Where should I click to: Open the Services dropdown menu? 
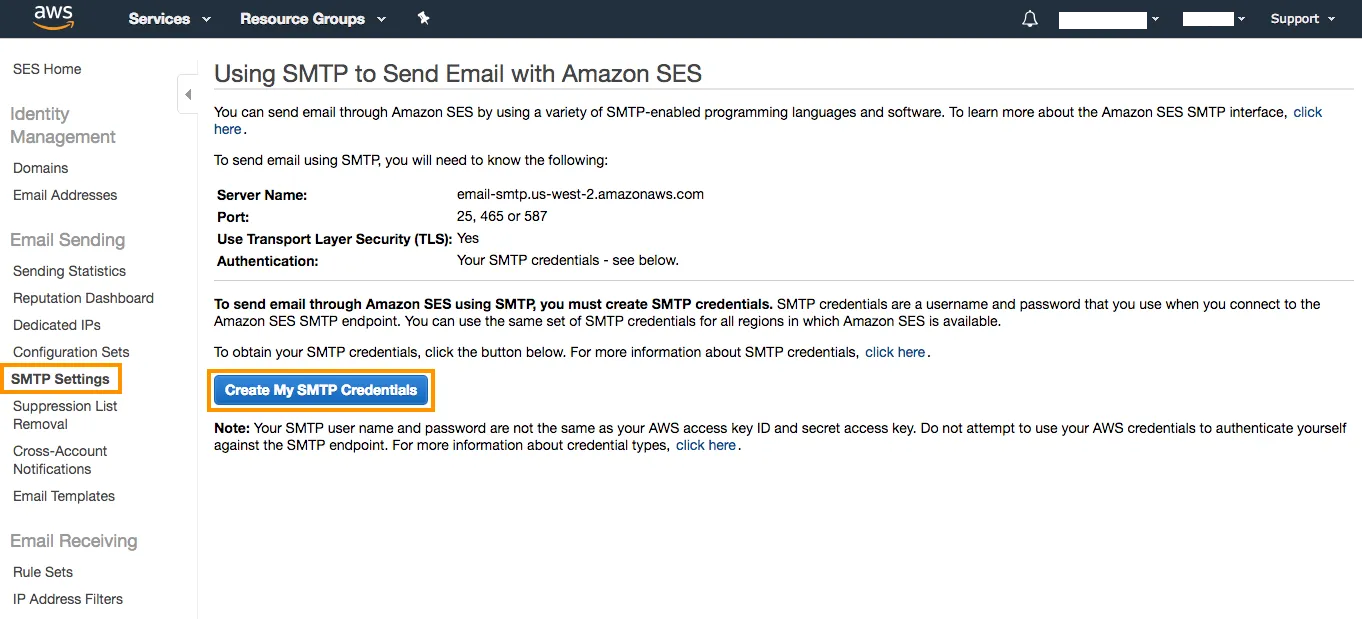[170, 19]
